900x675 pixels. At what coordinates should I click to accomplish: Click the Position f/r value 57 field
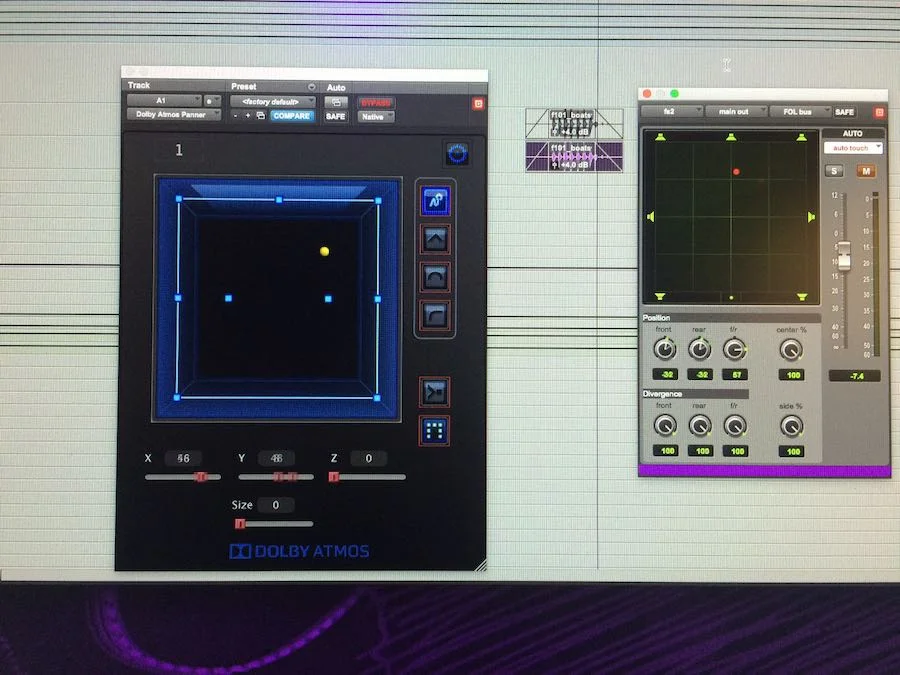point(736,375)
